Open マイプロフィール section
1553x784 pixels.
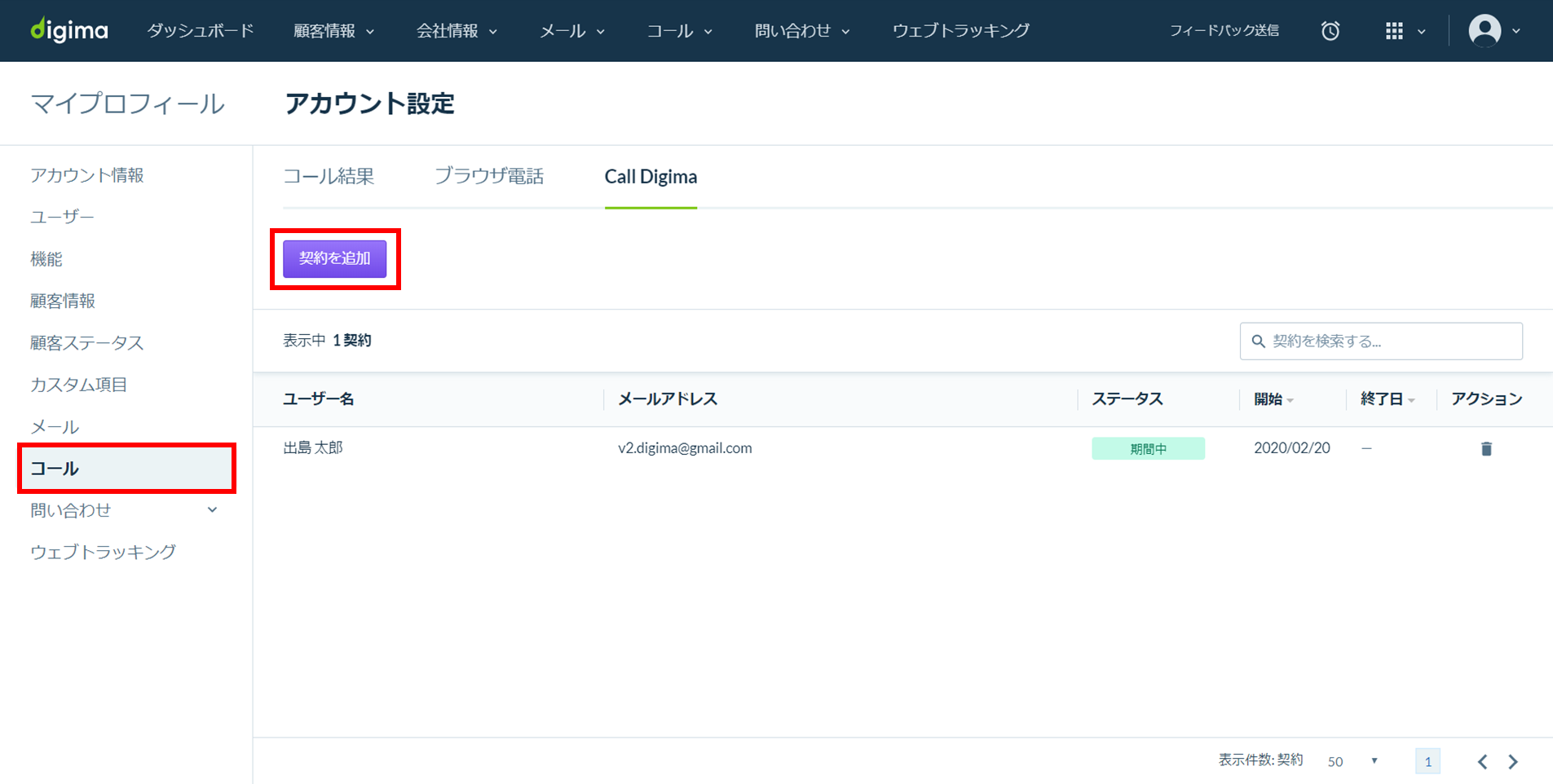coord(127,104)
